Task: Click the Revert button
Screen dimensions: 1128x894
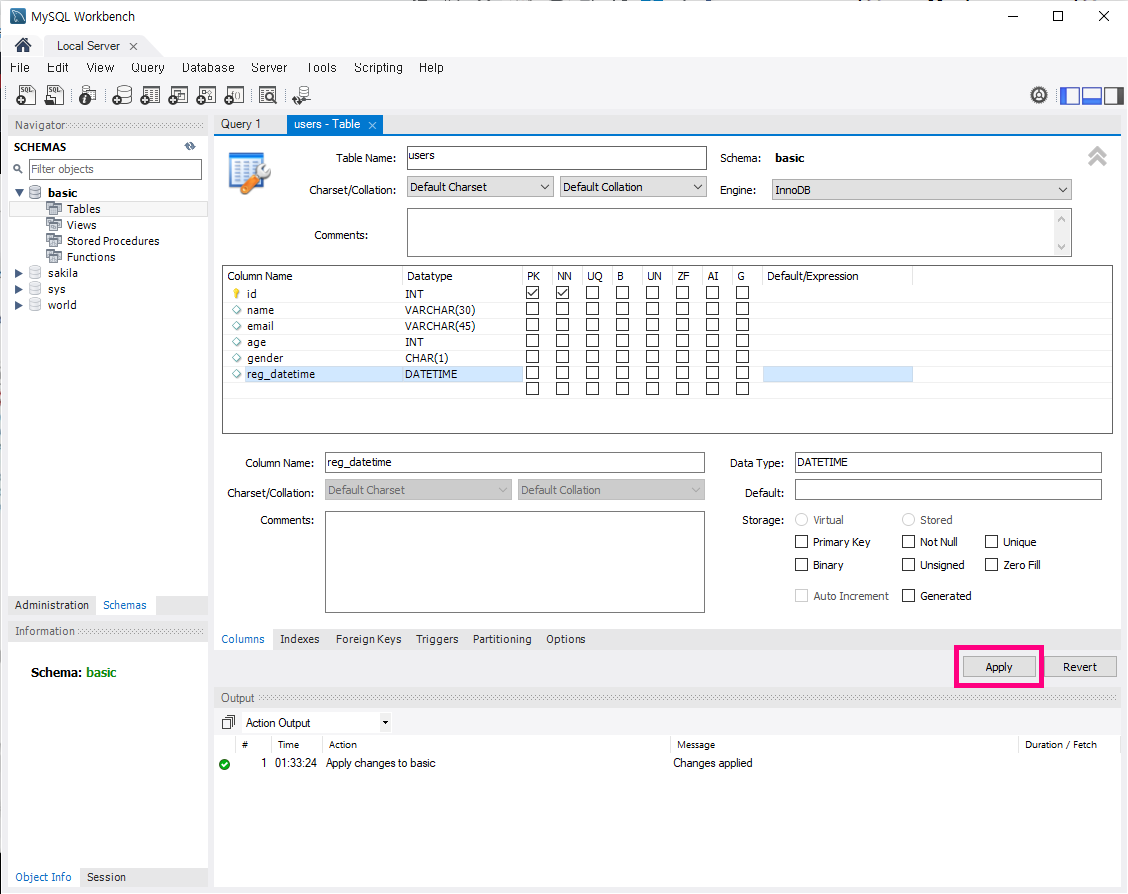Action: pos(1080,667)
